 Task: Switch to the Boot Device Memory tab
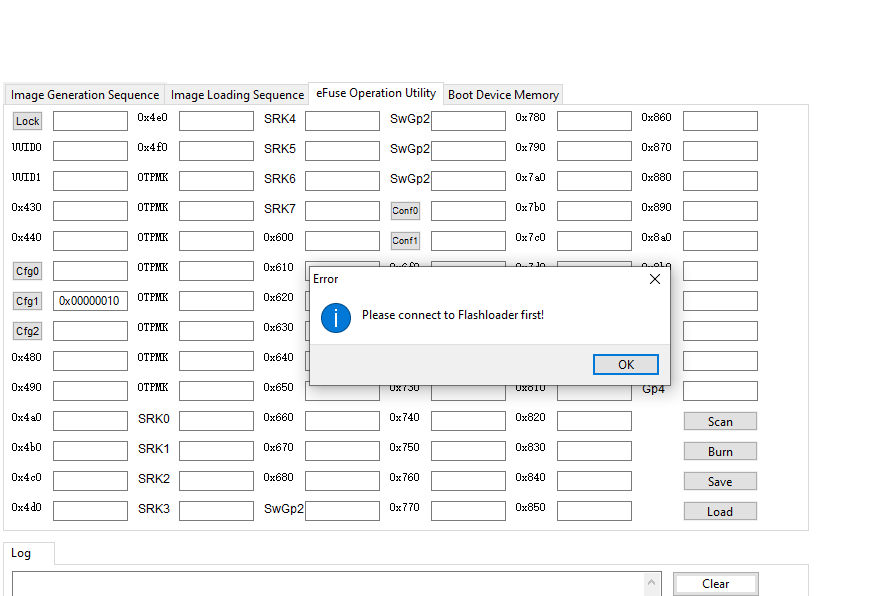pyautogui.click(x=503, y=94)
